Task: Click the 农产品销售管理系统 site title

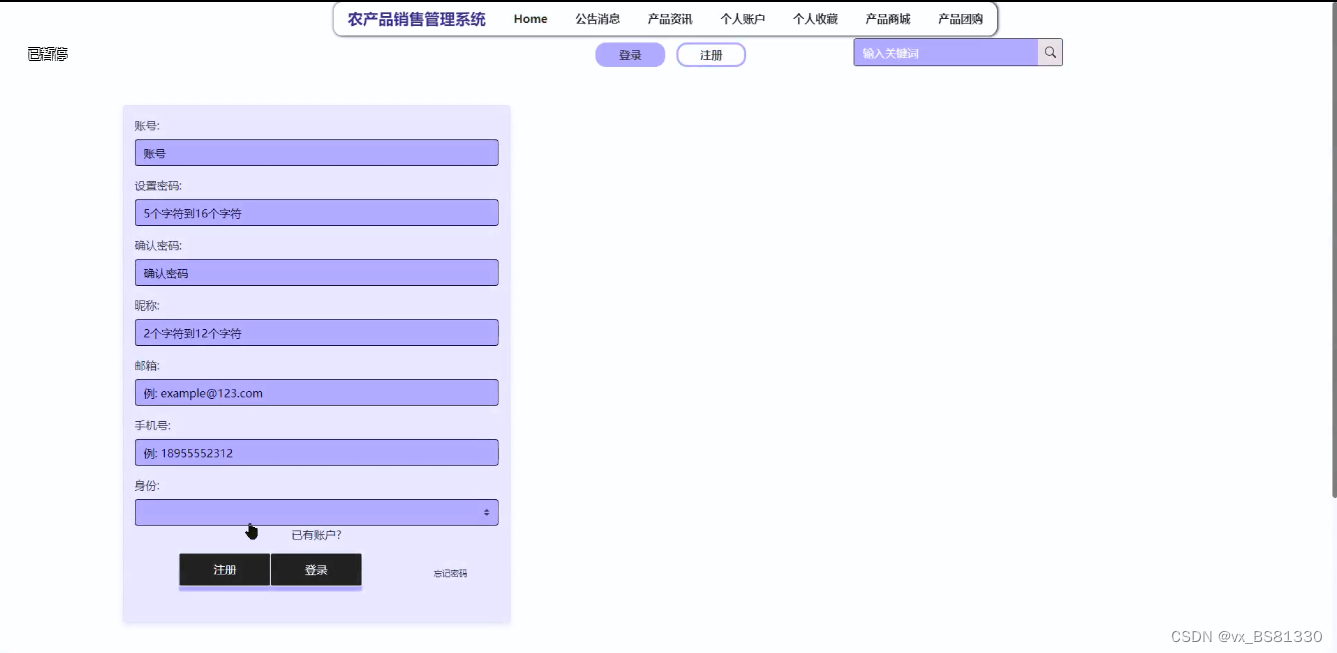Action: point(417,19)
